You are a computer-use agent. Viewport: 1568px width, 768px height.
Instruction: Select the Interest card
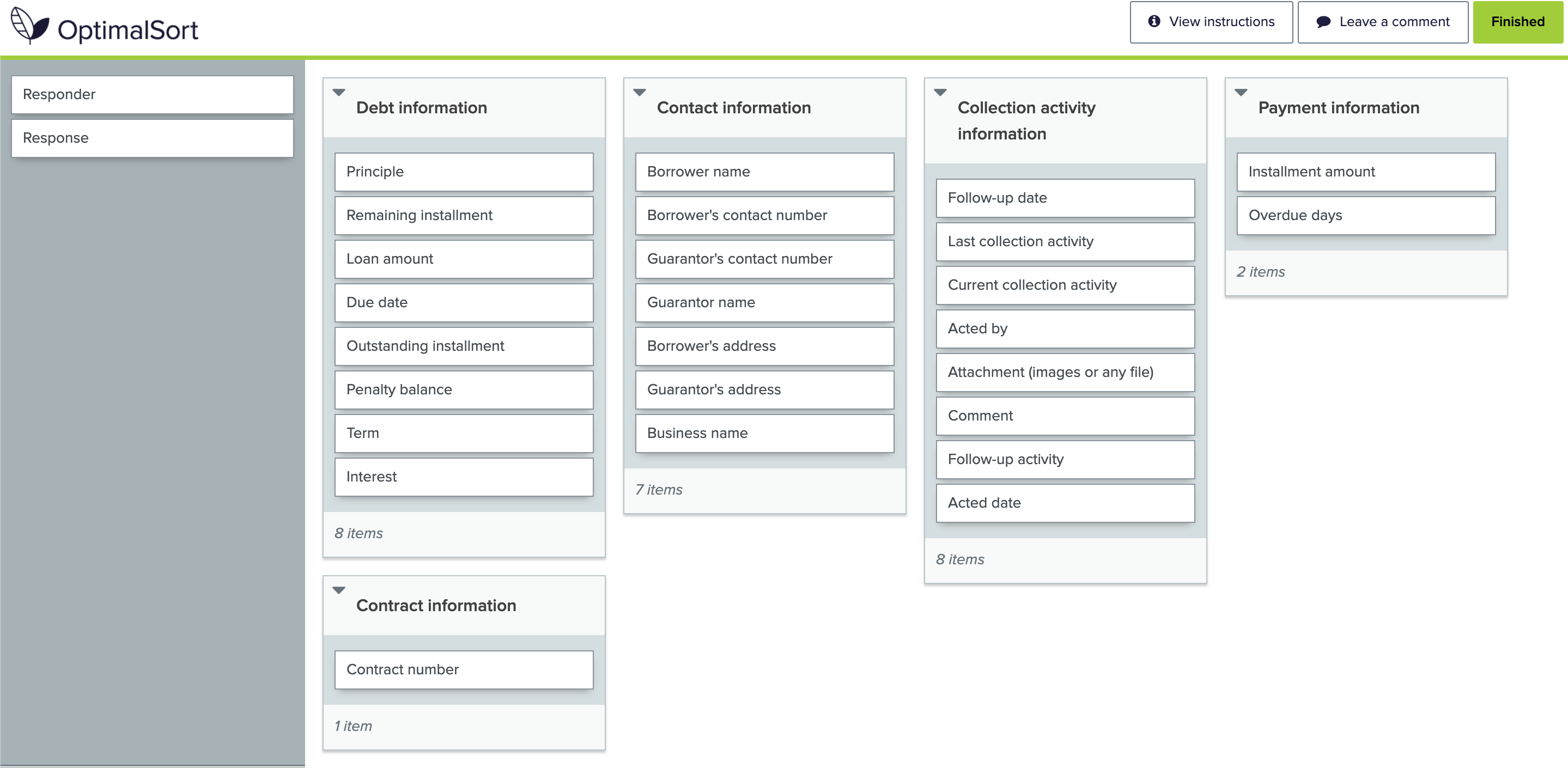coord(464,477)
